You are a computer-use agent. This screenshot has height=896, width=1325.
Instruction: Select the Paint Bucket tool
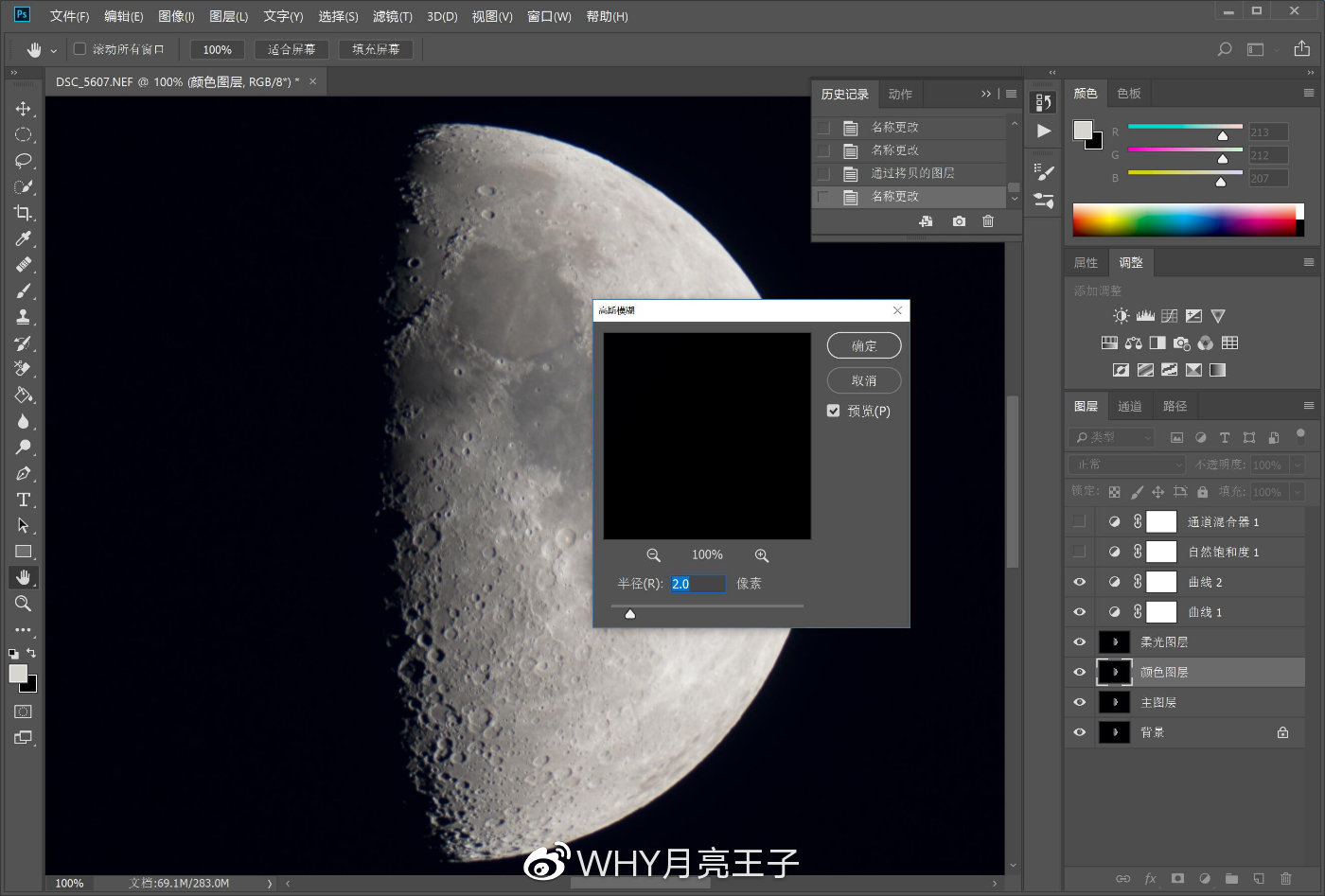23,395
